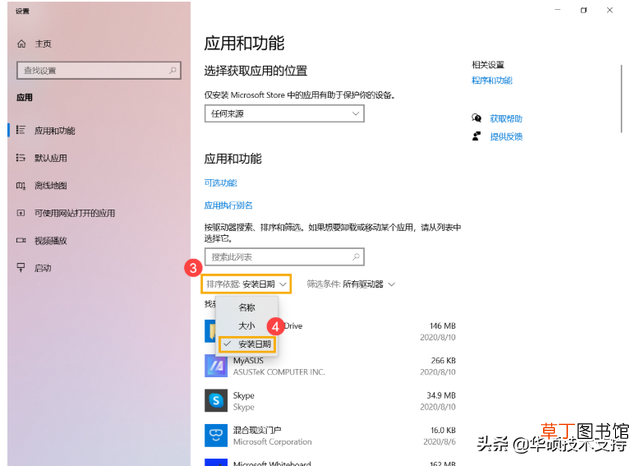Click Microsoft Corporation publisher text
The width and height of the screenshot is (640, 466).
(272, 442)
